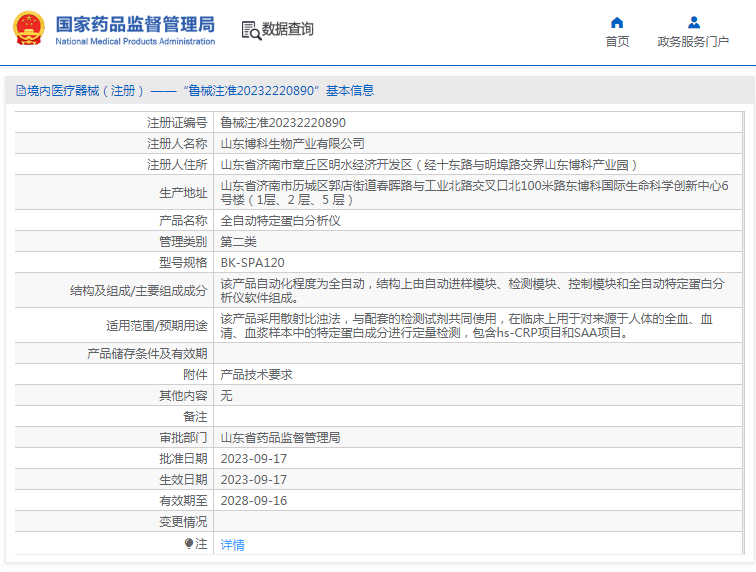The width and height of the screenshot is (756, 572).
Task: Click attachment value 产品技术要求
Action: [256, 375]
